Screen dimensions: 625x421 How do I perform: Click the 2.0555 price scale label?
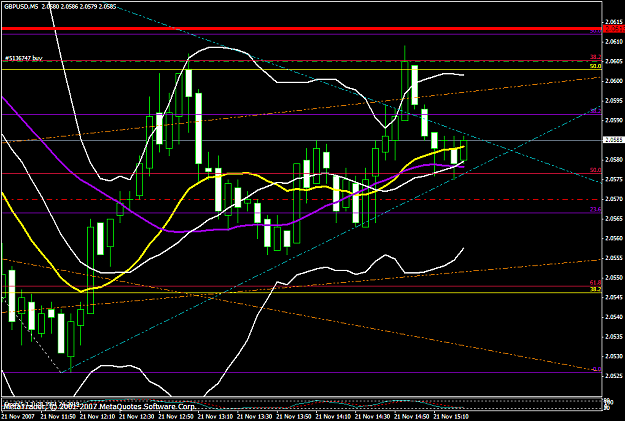click(x=613, y=258)
